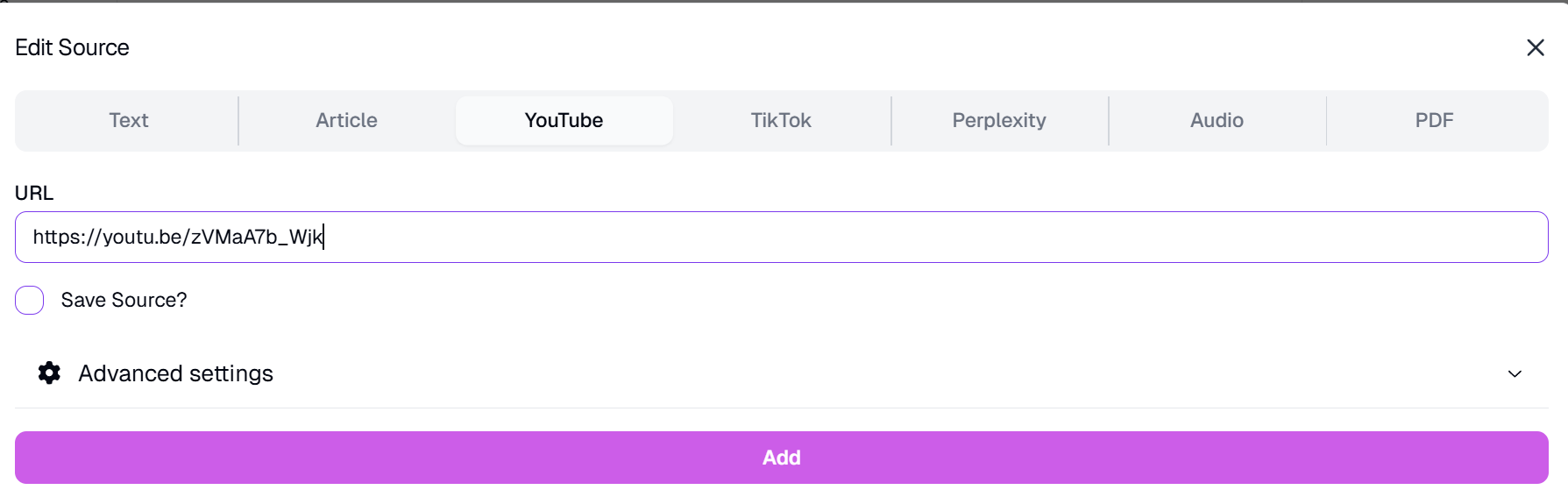This screenshot has height=504, width=1568.
Task: Click the "Save Source?" label text
Action: click(124, 301)
